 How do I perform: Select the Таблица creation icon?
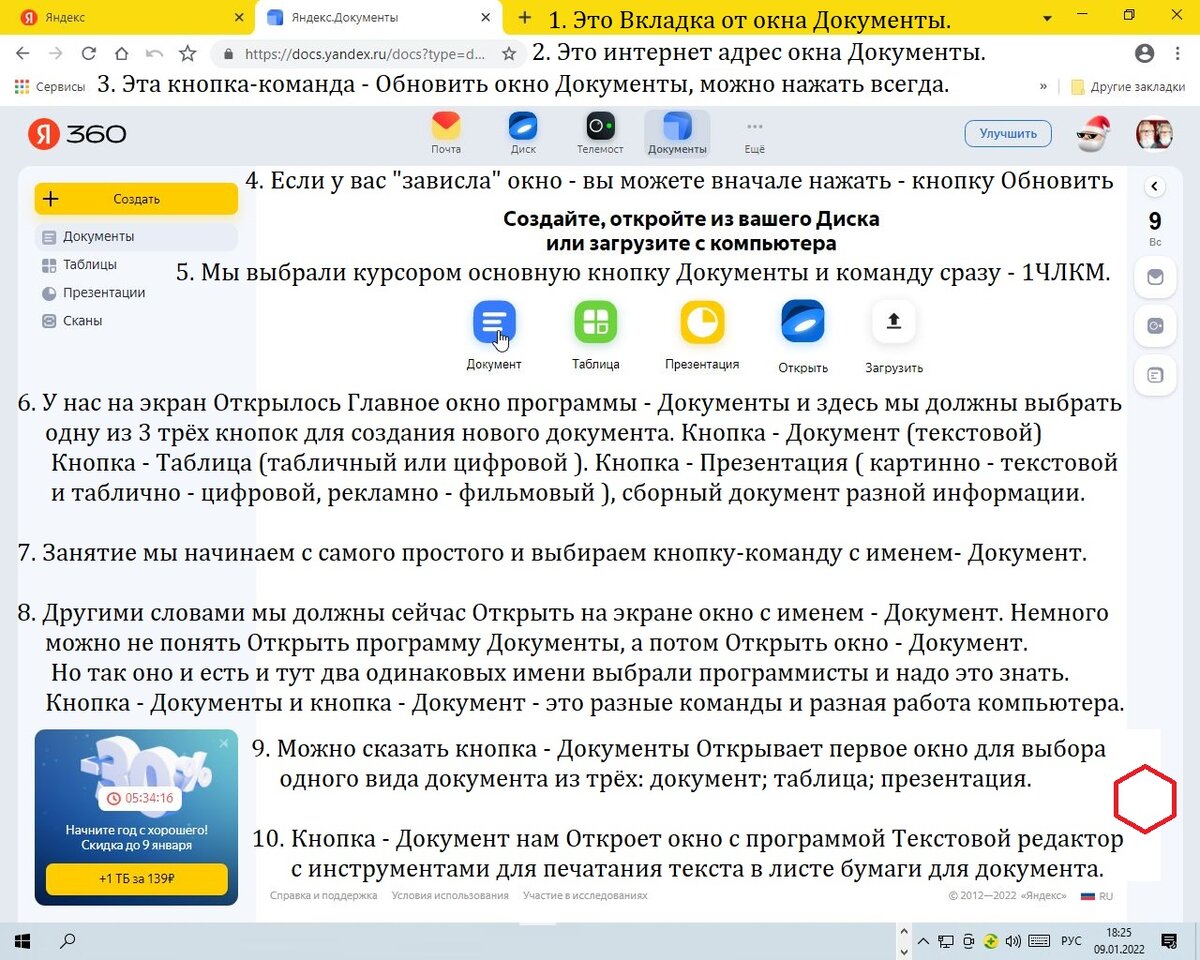[595, 322]
